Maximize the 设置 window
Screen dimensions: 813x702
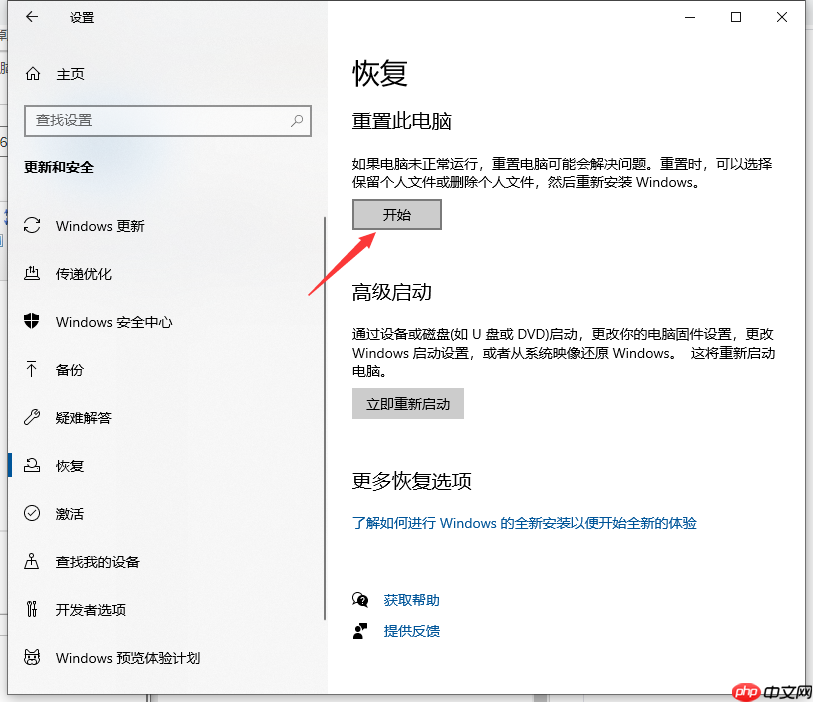point(736,17)
